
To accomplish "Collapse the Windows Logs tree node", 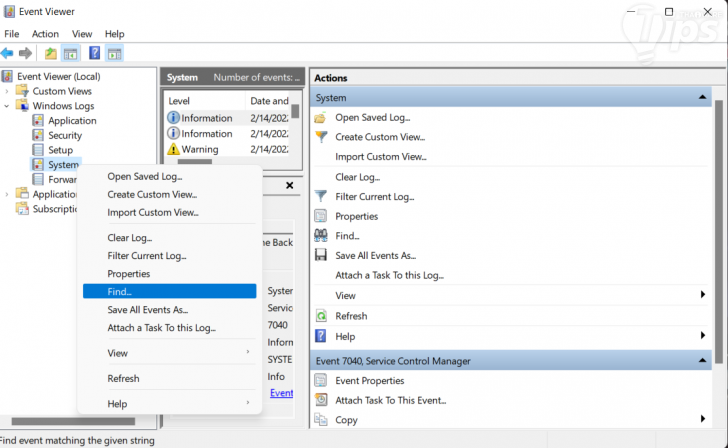I will point(6,106).
